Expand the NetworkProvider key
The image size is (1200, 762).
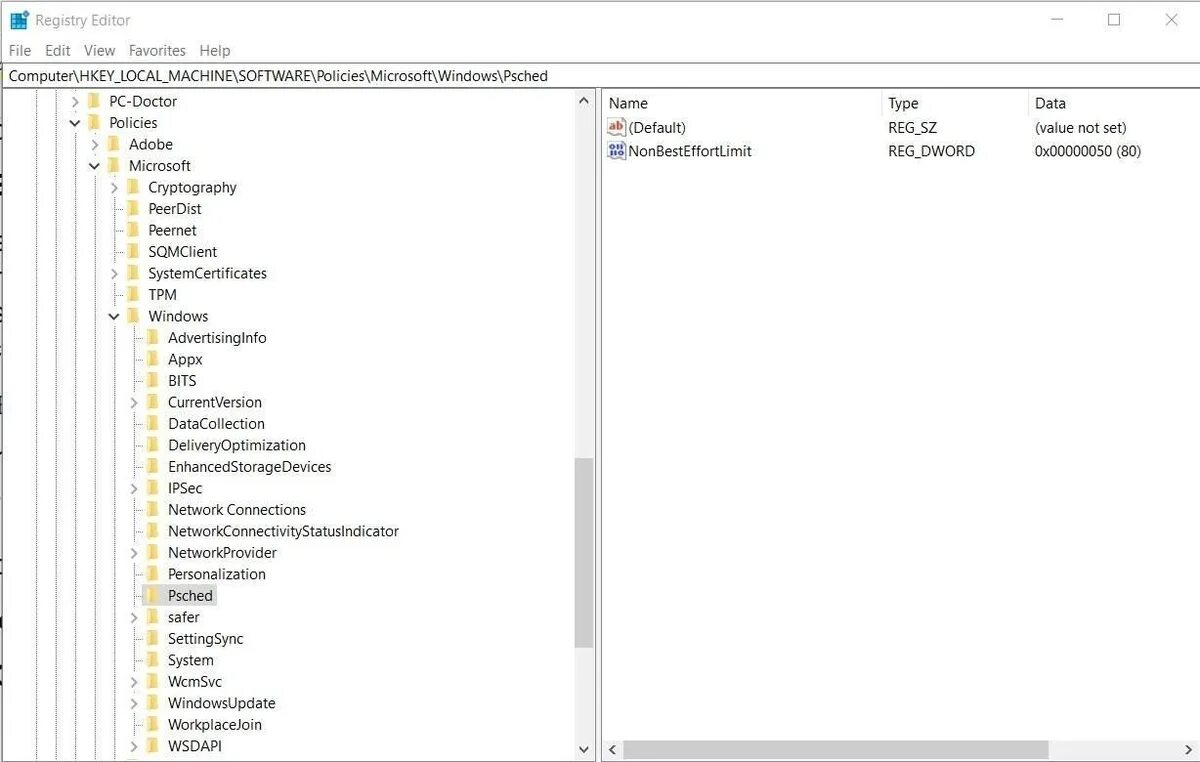[134, 553]
